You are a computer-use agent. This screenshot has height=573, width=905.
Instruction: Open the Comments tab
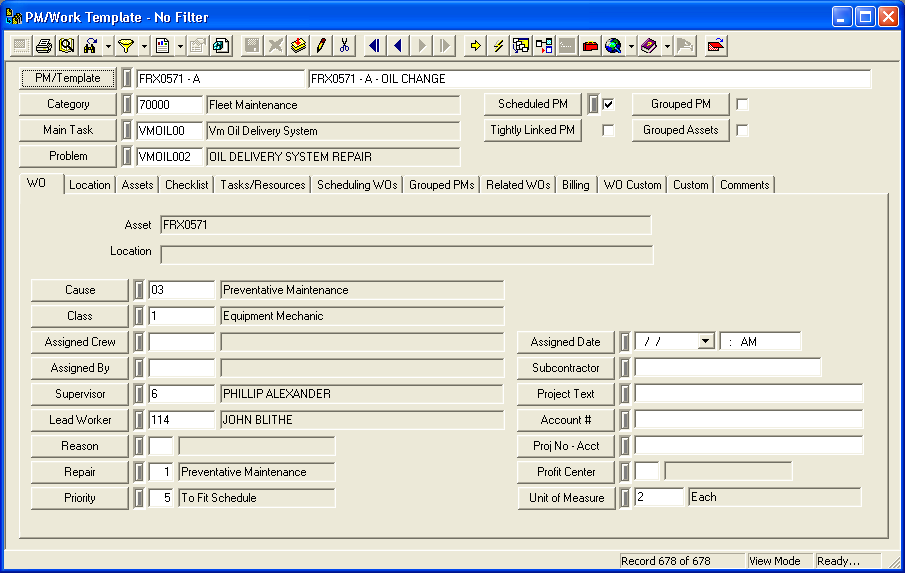pyautogui.click(x=745, y=185)
